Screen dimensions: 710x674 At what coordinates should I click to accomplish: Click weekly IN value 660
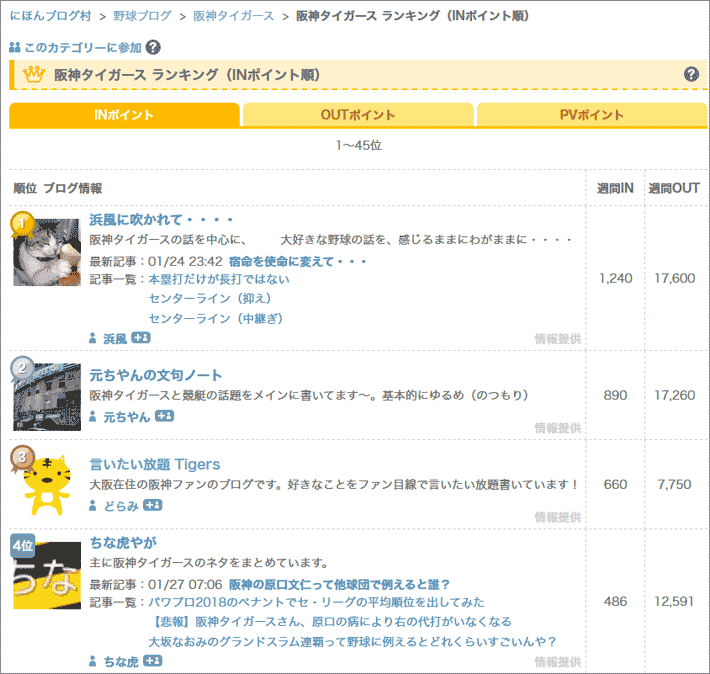615,484
